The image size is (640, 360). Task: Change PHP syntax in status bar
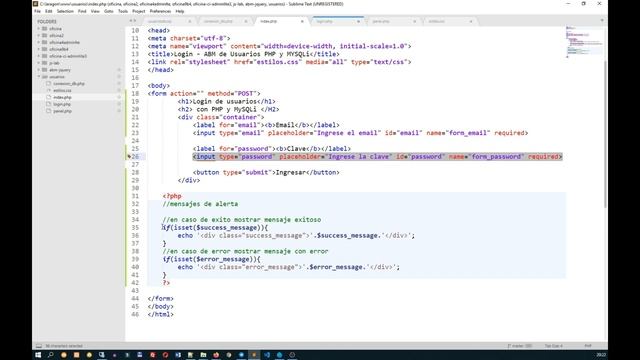[588, 346]
